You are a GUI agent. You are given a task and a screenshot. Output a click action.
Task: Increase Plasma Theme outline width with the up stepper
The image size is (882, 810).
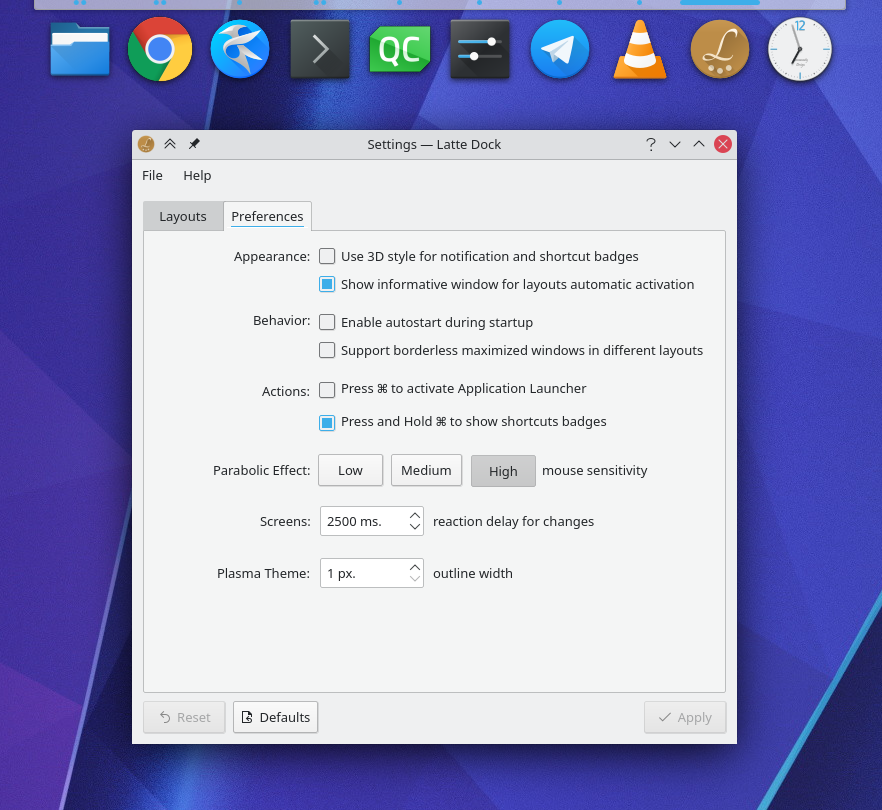point(416,567)
